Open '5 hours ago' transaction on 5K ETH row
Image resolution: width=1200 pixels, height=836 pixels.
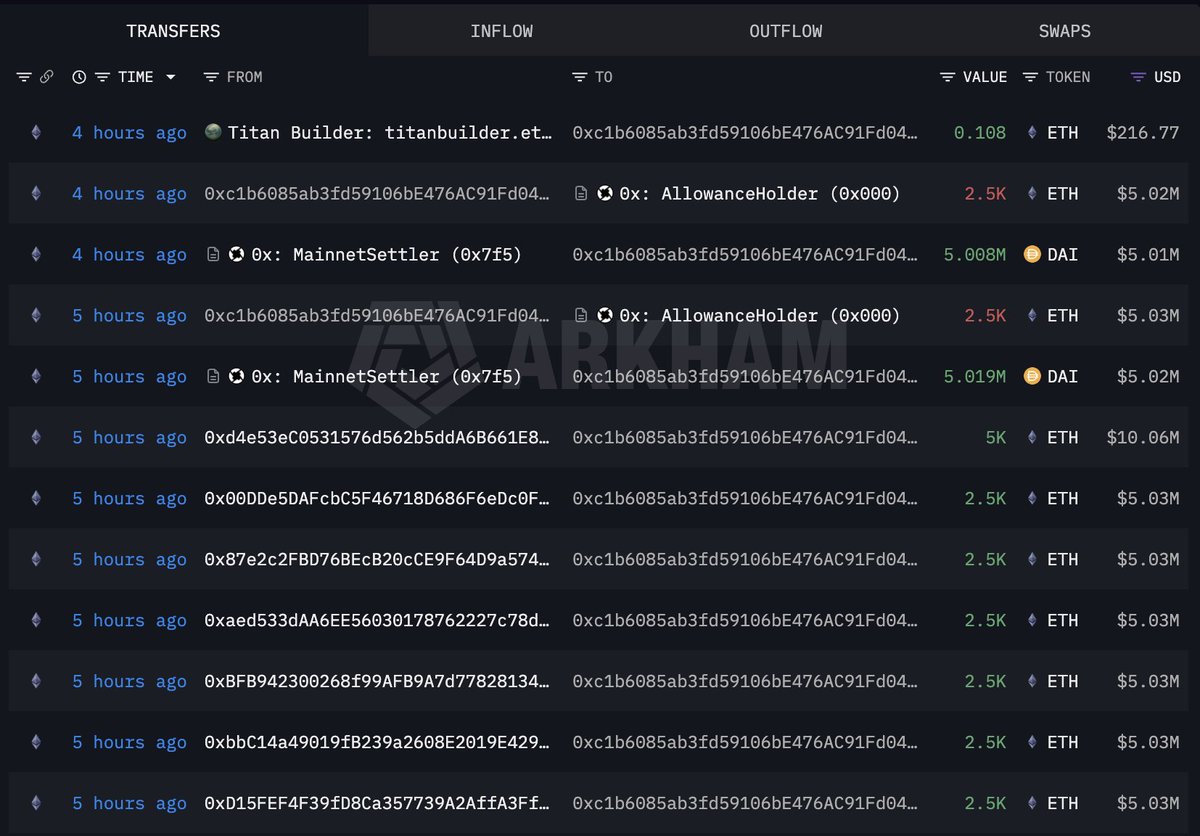click(129, 438)
